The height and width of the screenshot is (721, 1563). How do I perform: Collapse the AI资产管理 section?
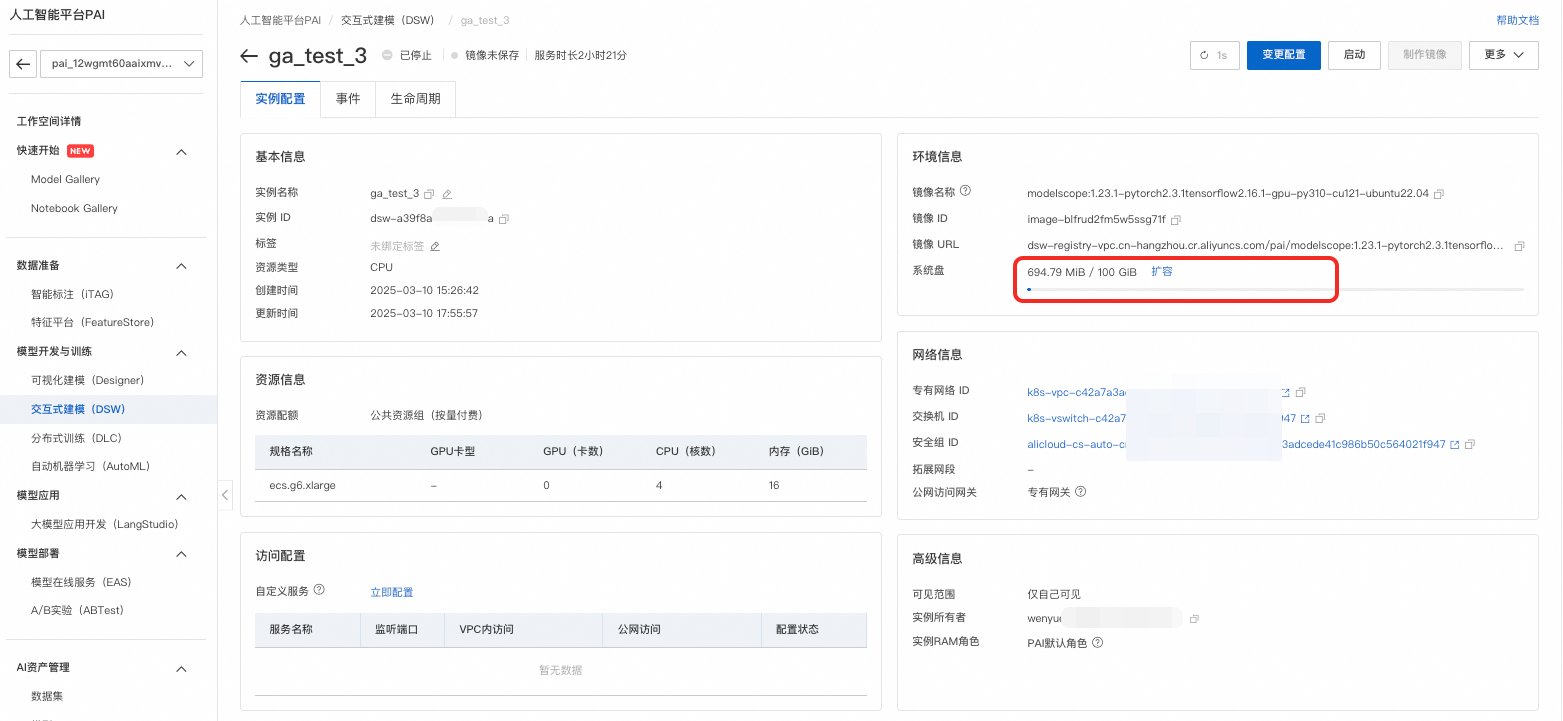click(181, 668)
